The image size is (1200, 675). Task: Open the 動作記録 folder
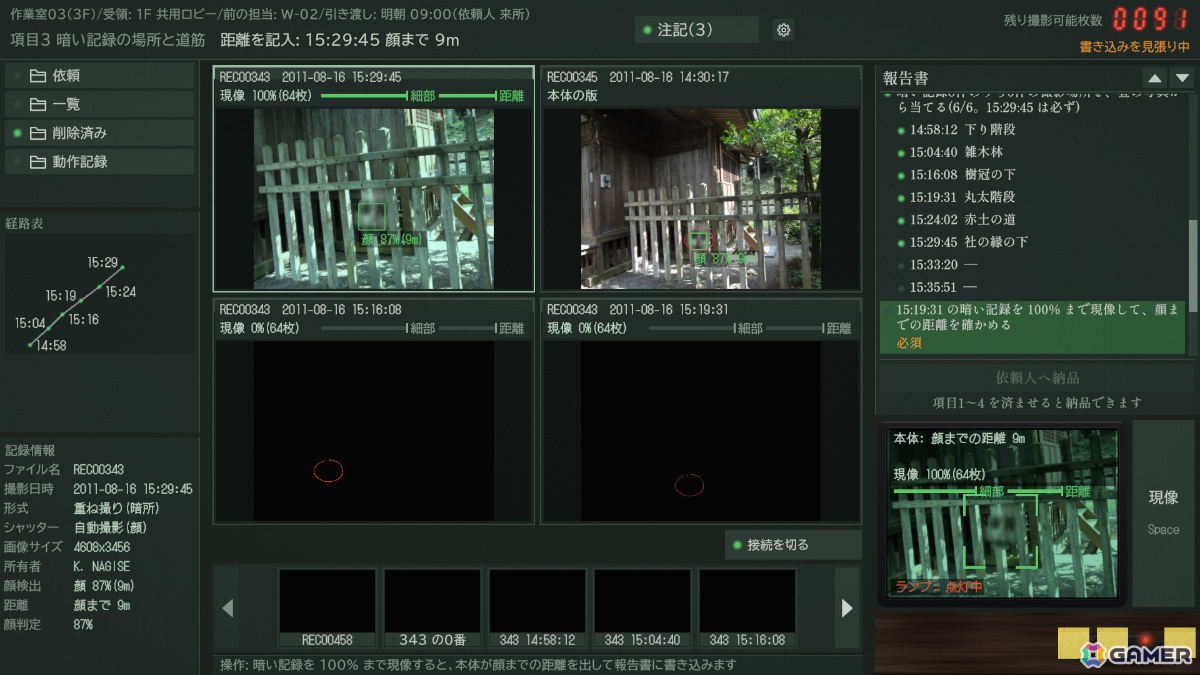pyautogui.click(x=100, y=161)
